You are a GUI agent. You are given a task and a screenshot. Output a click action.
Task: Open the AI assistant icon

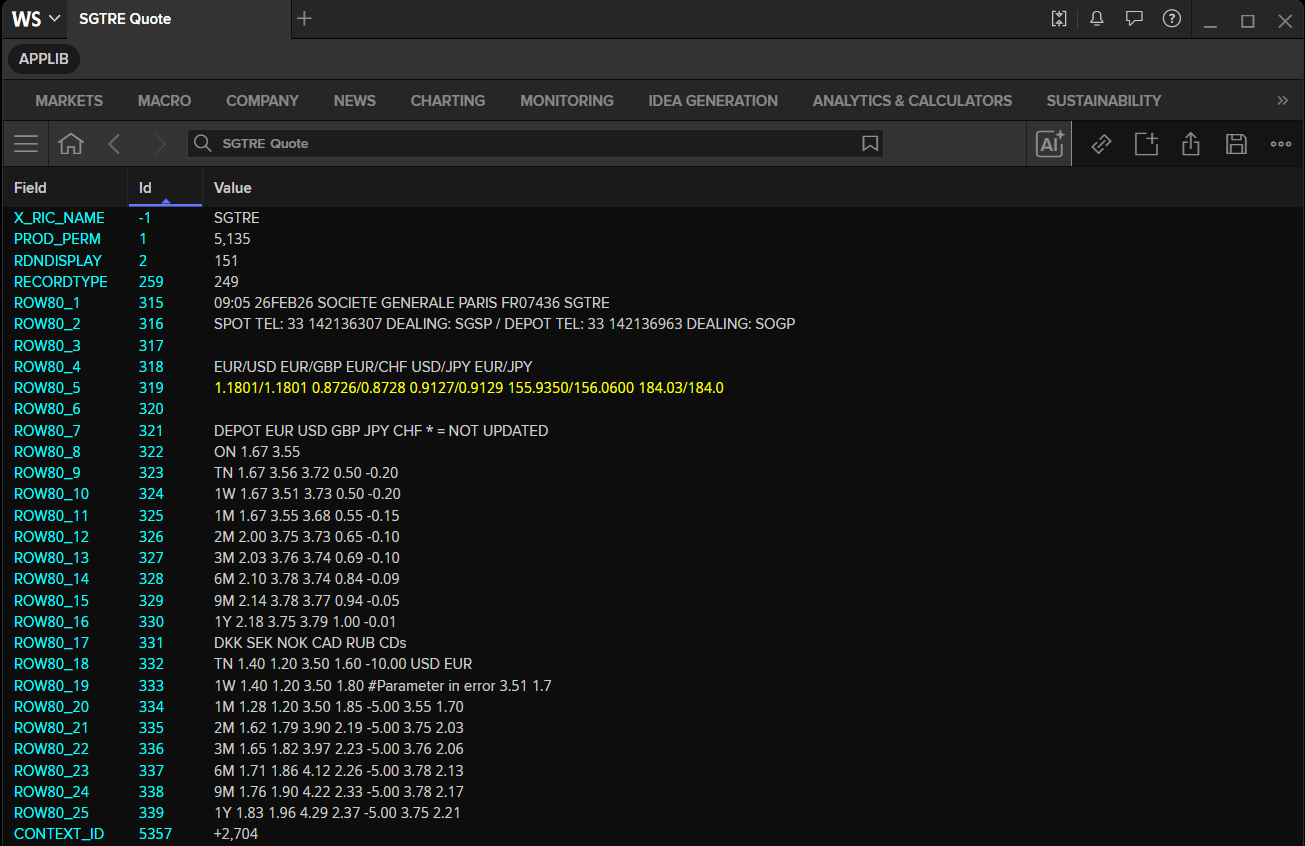point(1050,144)
